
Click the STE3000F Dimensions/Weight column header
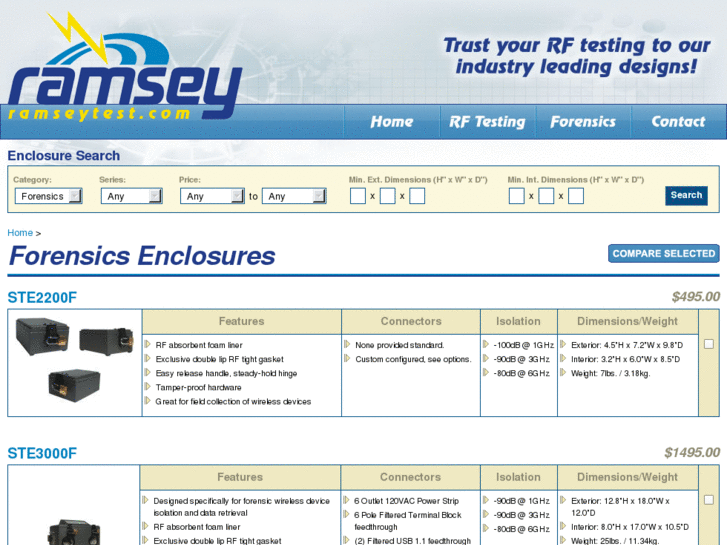627,477
